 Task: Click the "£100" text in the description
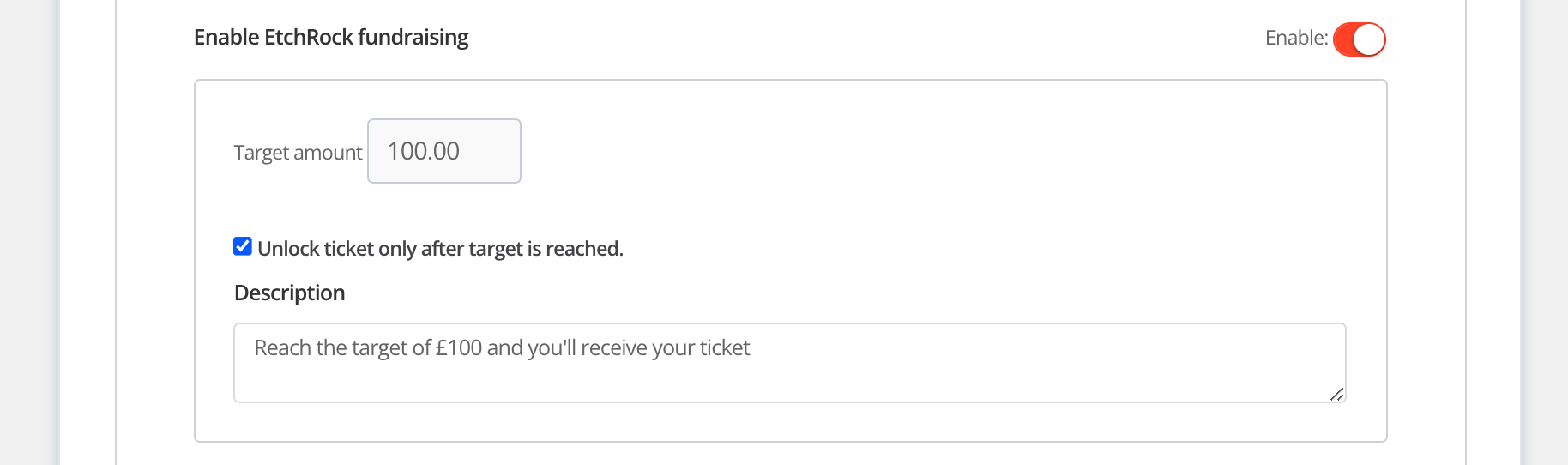click(459, 348)
